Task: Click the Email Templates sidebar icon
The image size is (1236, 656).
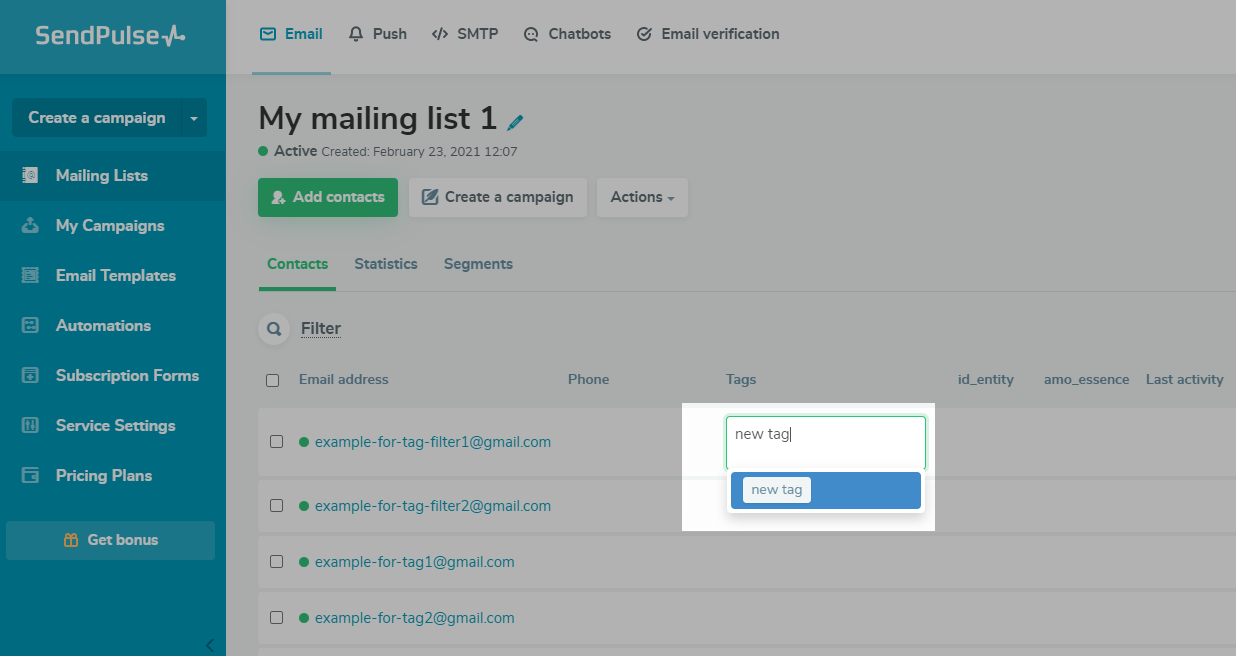Action: (x=31, y=276)
